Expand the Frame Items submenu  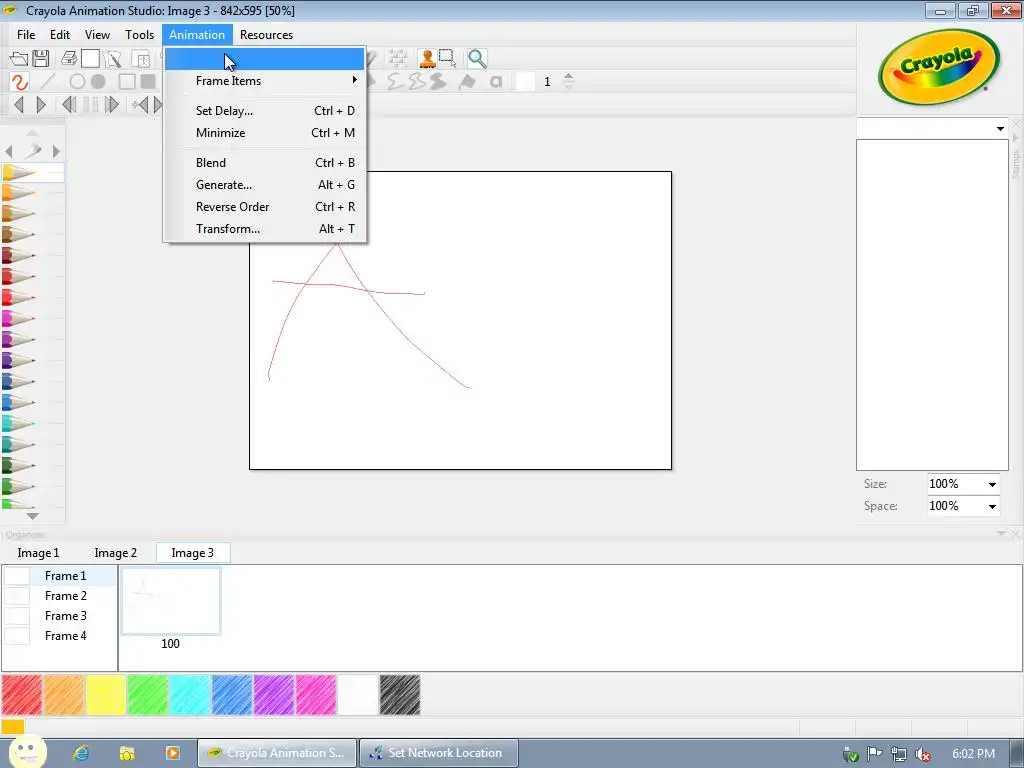pyautogui.click(x=264, y=81)
